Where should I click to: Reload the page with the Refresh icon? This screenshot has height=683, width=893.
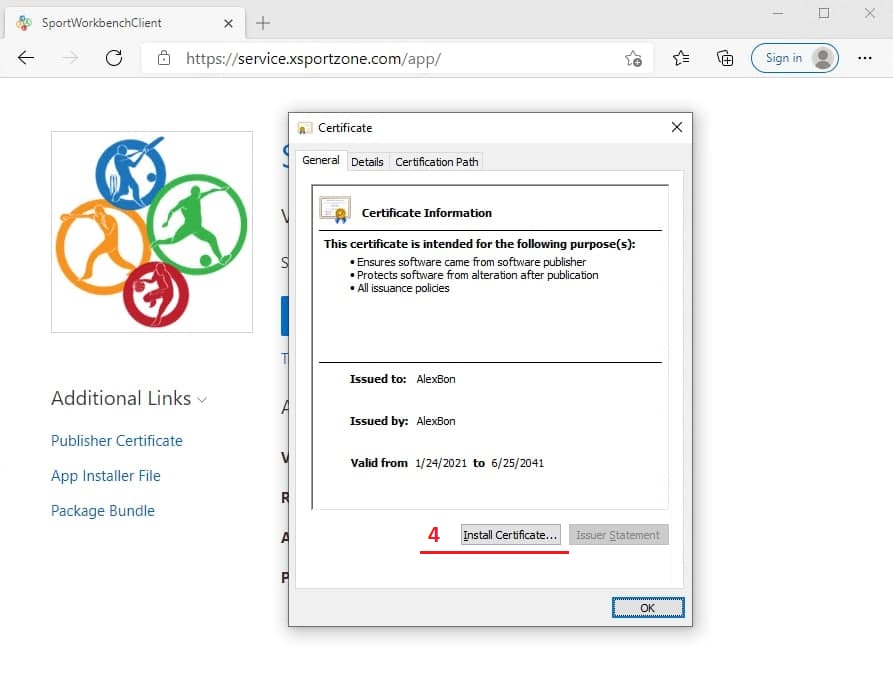coord(114,58)
